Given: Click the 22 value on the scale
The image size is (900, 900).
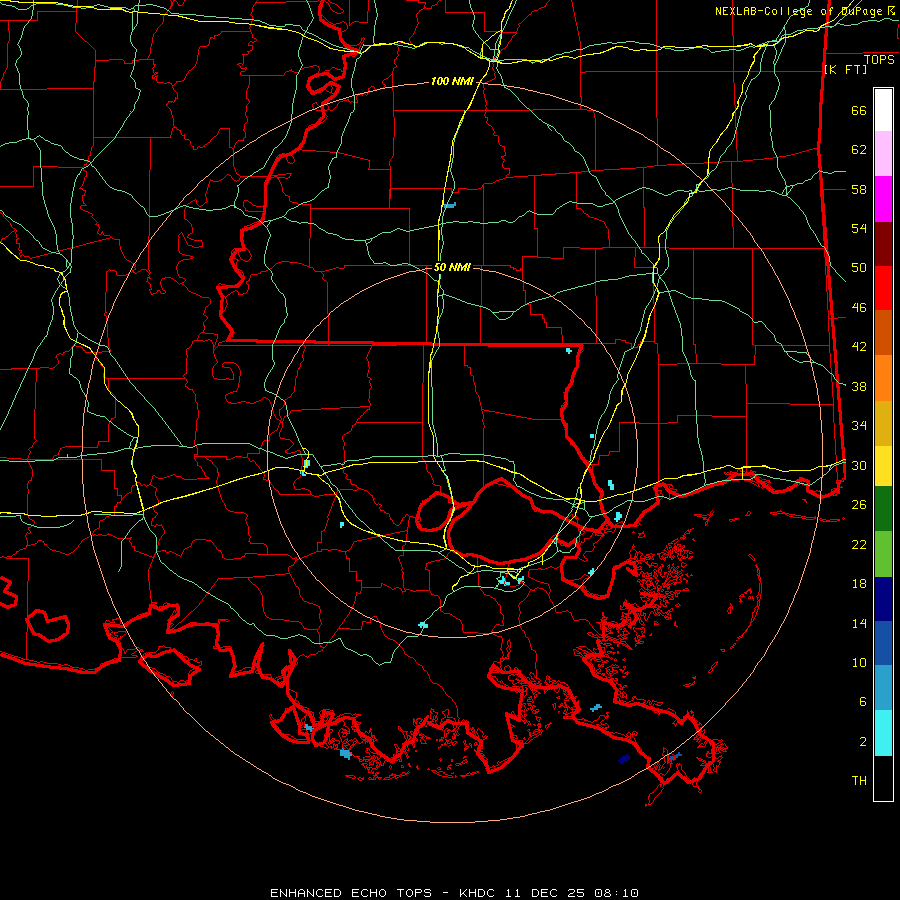Looking at the screenshot, I should (x=859, y=544).
